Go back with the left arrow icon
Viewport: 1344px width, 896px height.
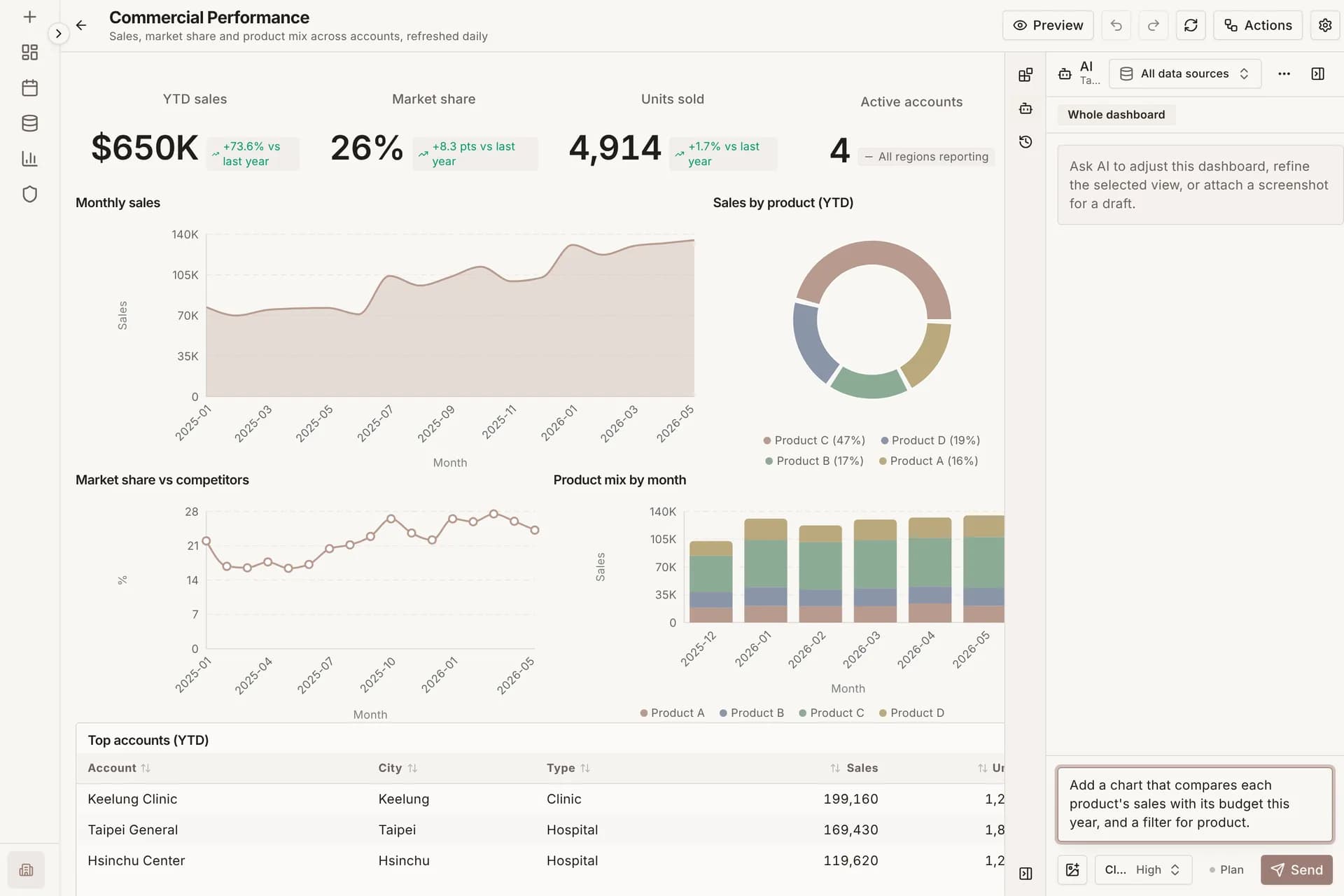[x=81, y=25]
